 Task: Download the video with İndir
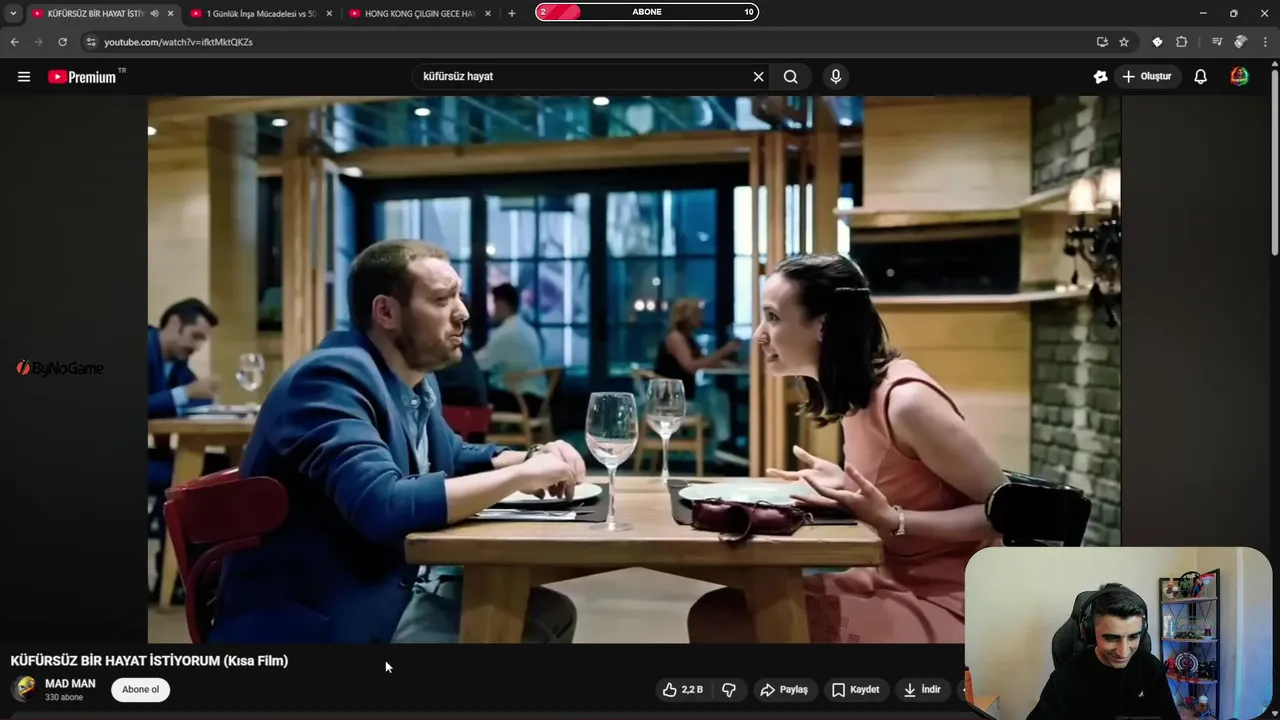click(922, 689)
